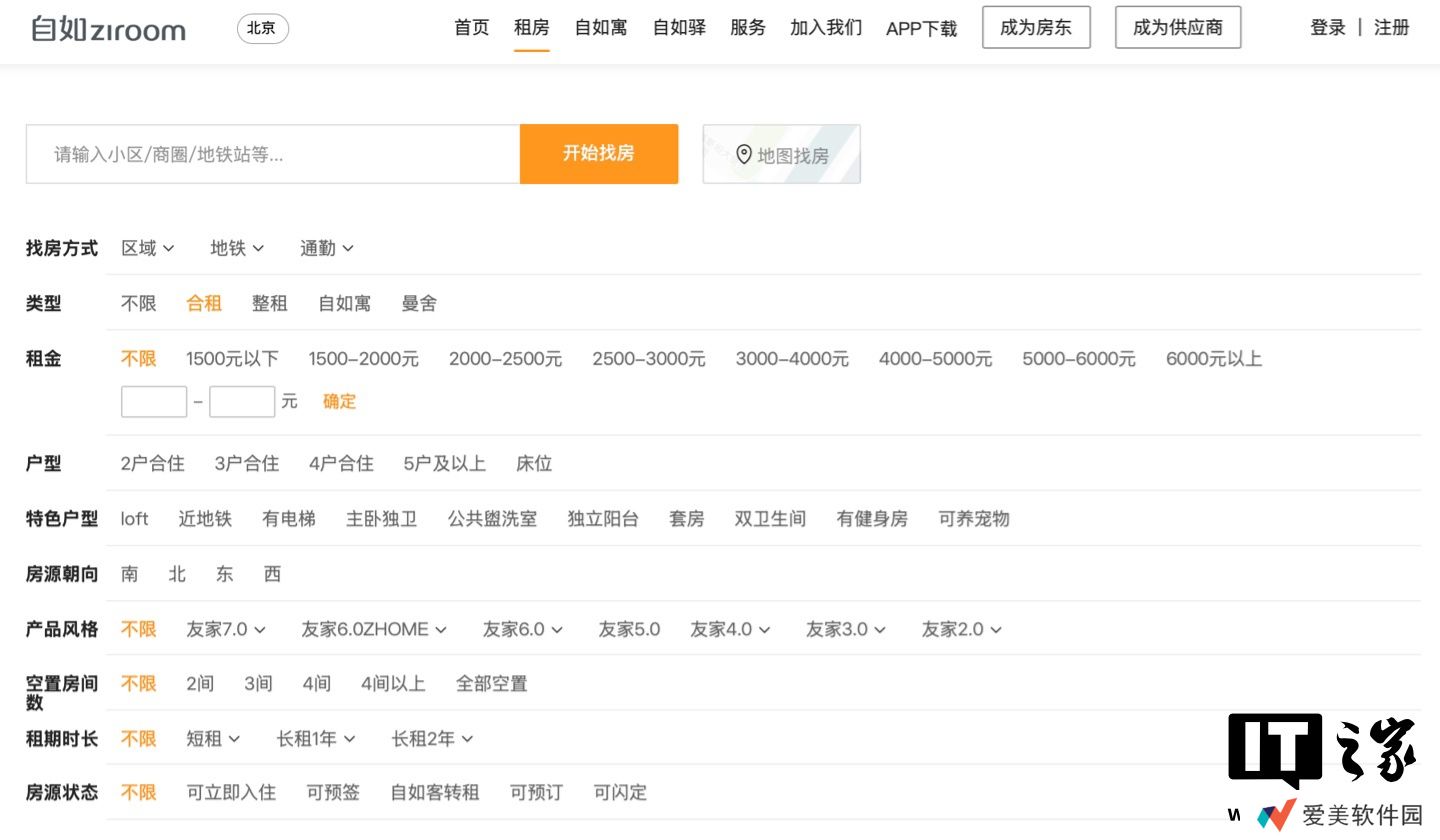Select the 整租 rental type
1440x840 pixels.
click(269, 303)
